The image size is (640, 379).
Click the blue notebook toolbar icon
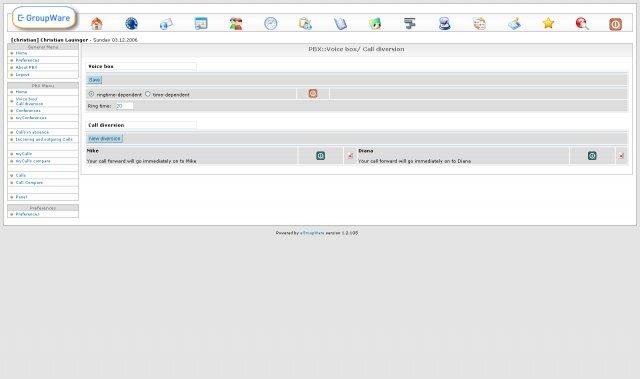[340, 24]
